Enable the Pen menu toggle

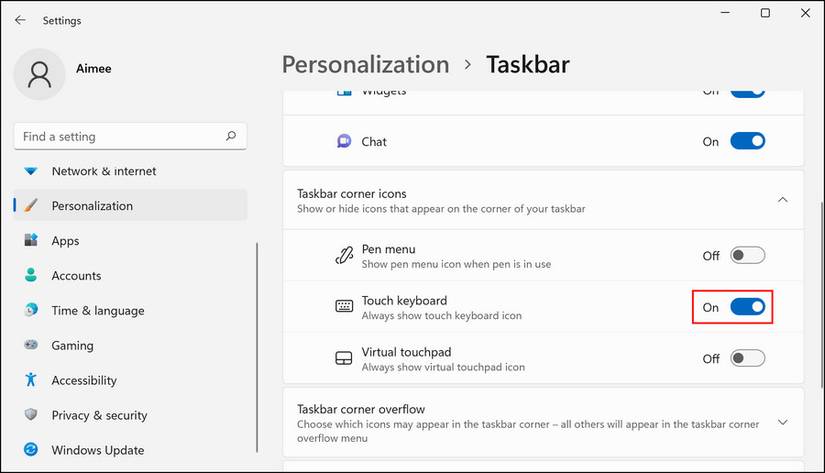pyautogui.click(x=747, y=255)
